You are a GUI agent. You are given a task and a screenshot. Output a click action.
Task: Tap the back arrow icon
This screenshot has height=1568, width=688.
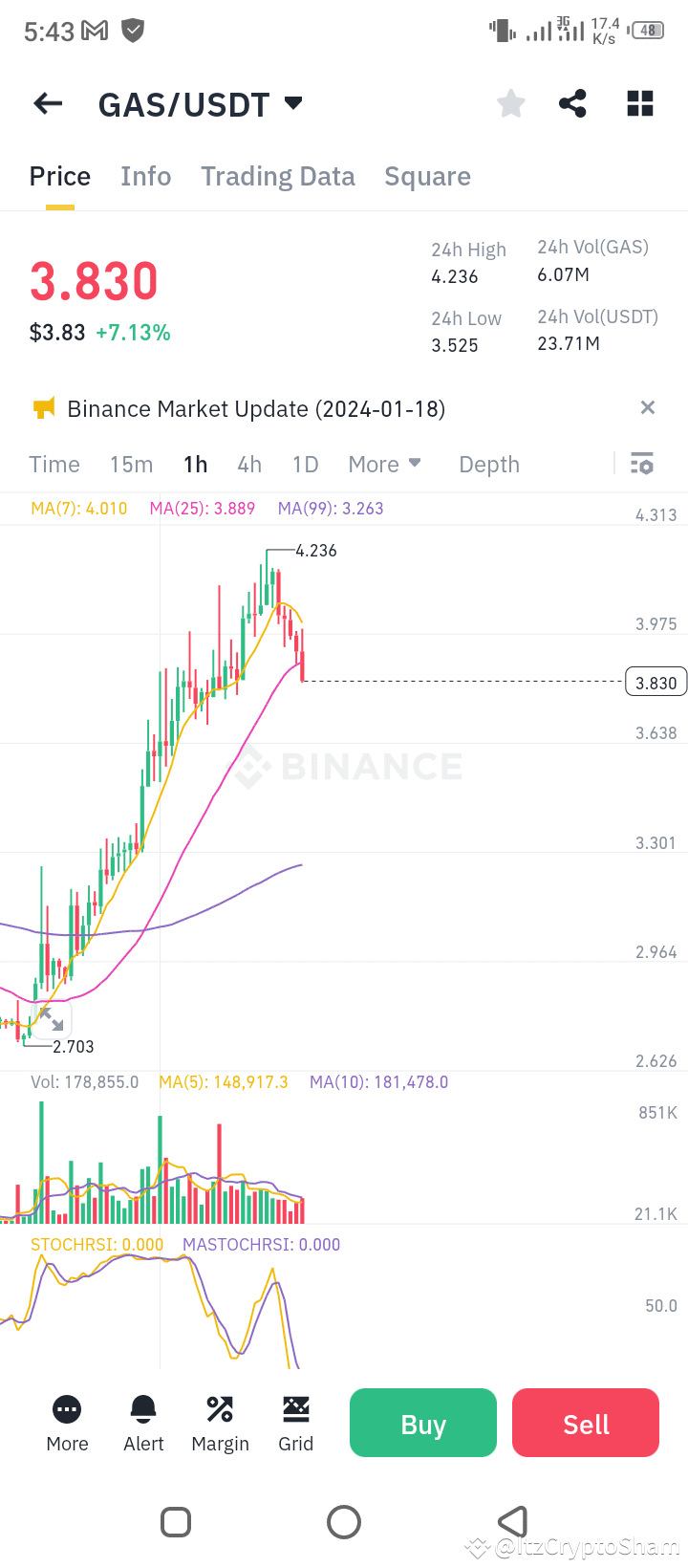click(x=48, y=103)
